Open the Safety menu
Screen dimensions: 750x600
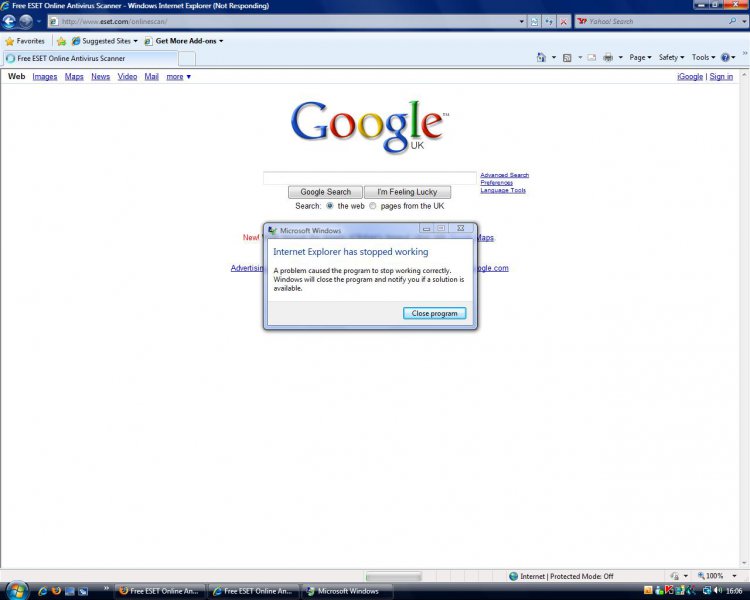tap(671, 57)
